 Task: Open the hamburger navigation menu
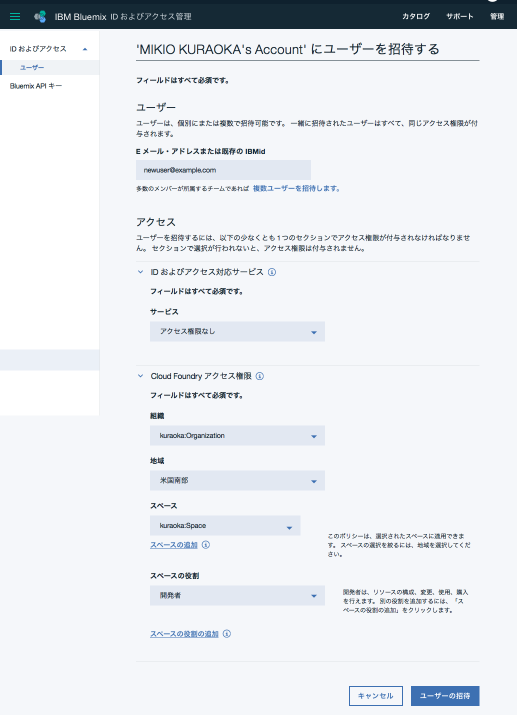(15, 16)
